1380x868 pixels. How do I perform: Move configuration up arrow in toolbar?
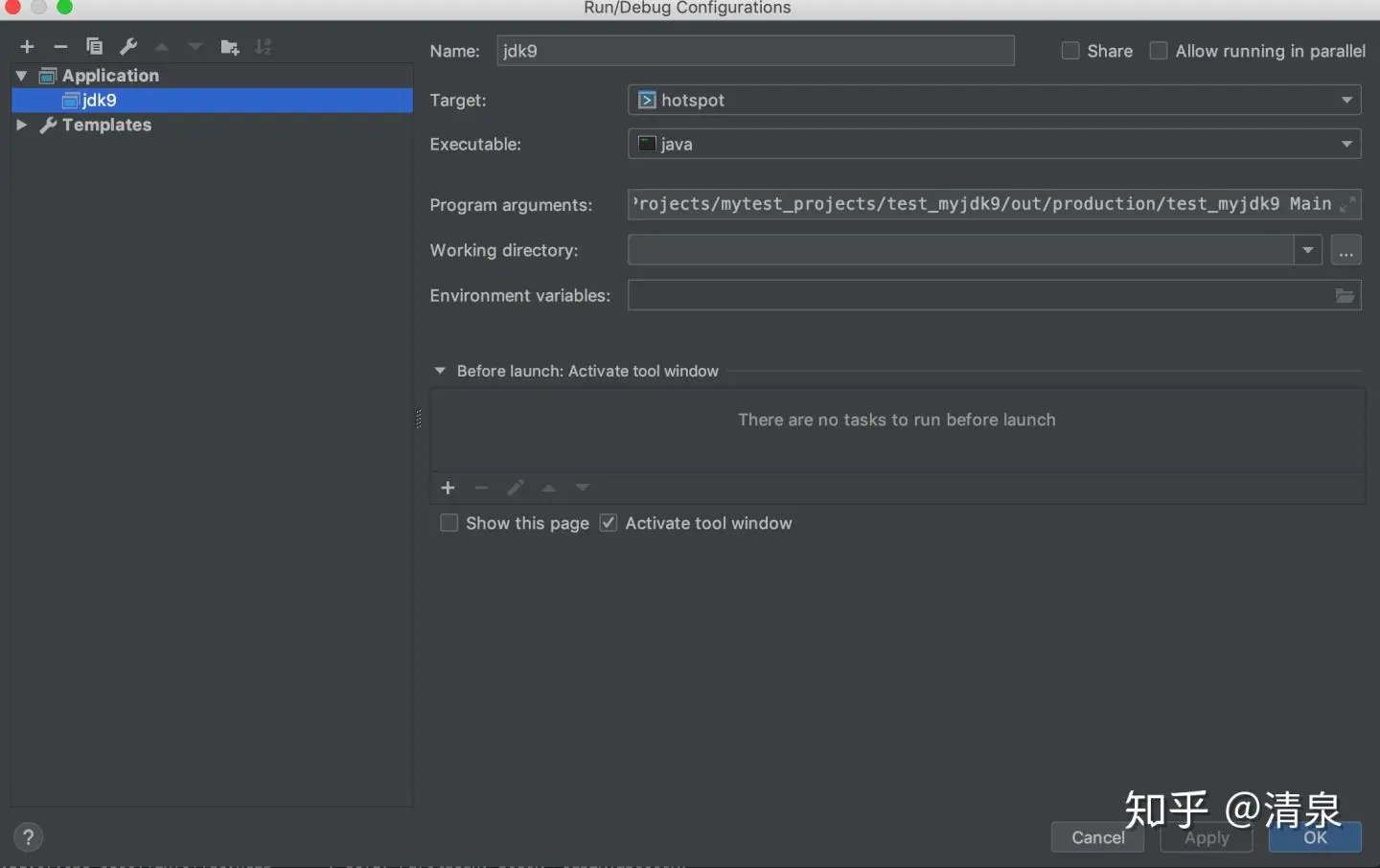point(162,46)
